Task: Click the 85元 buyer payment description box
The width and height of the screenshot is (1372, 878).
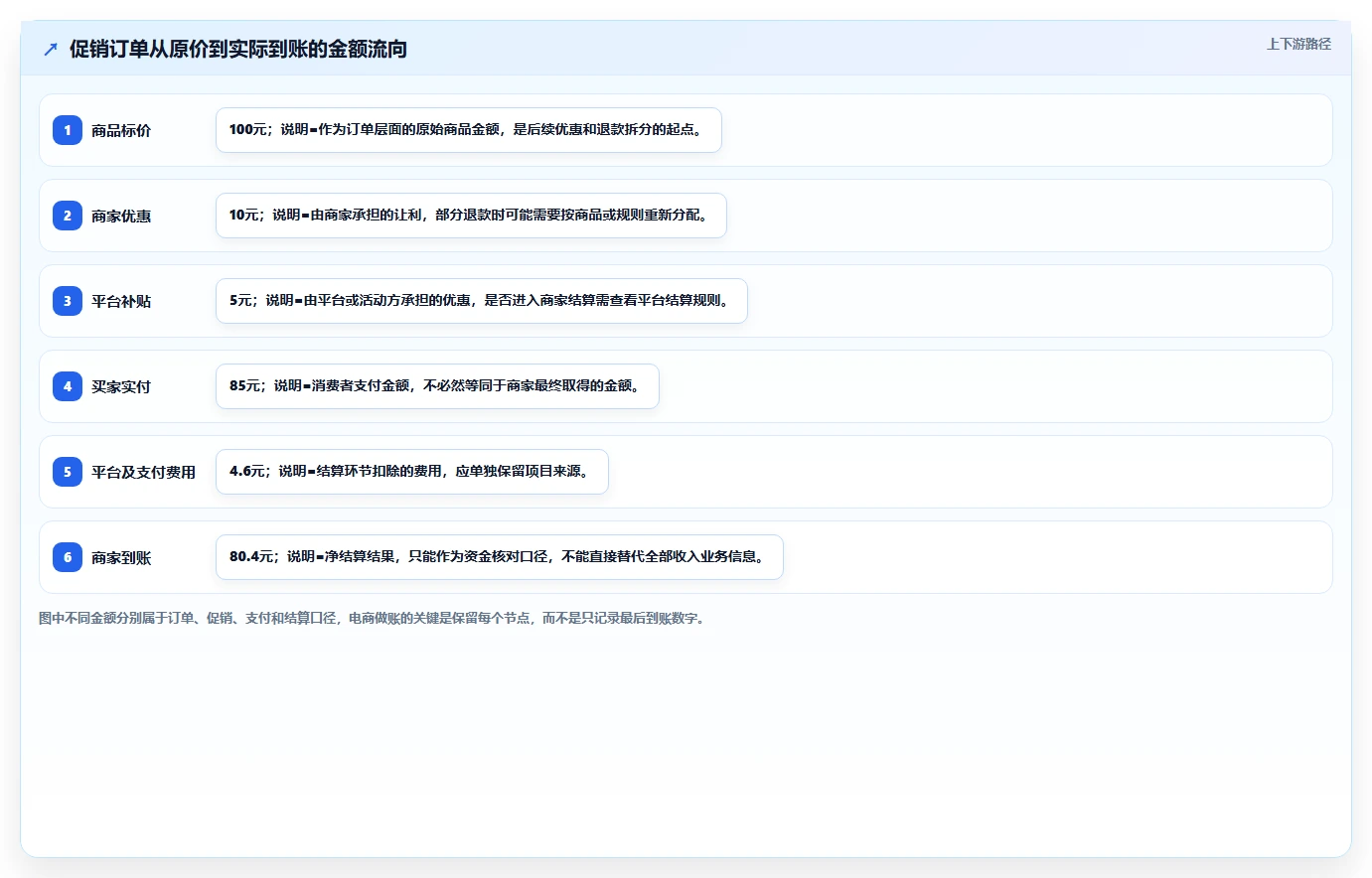Action: [x=437, y=386]
